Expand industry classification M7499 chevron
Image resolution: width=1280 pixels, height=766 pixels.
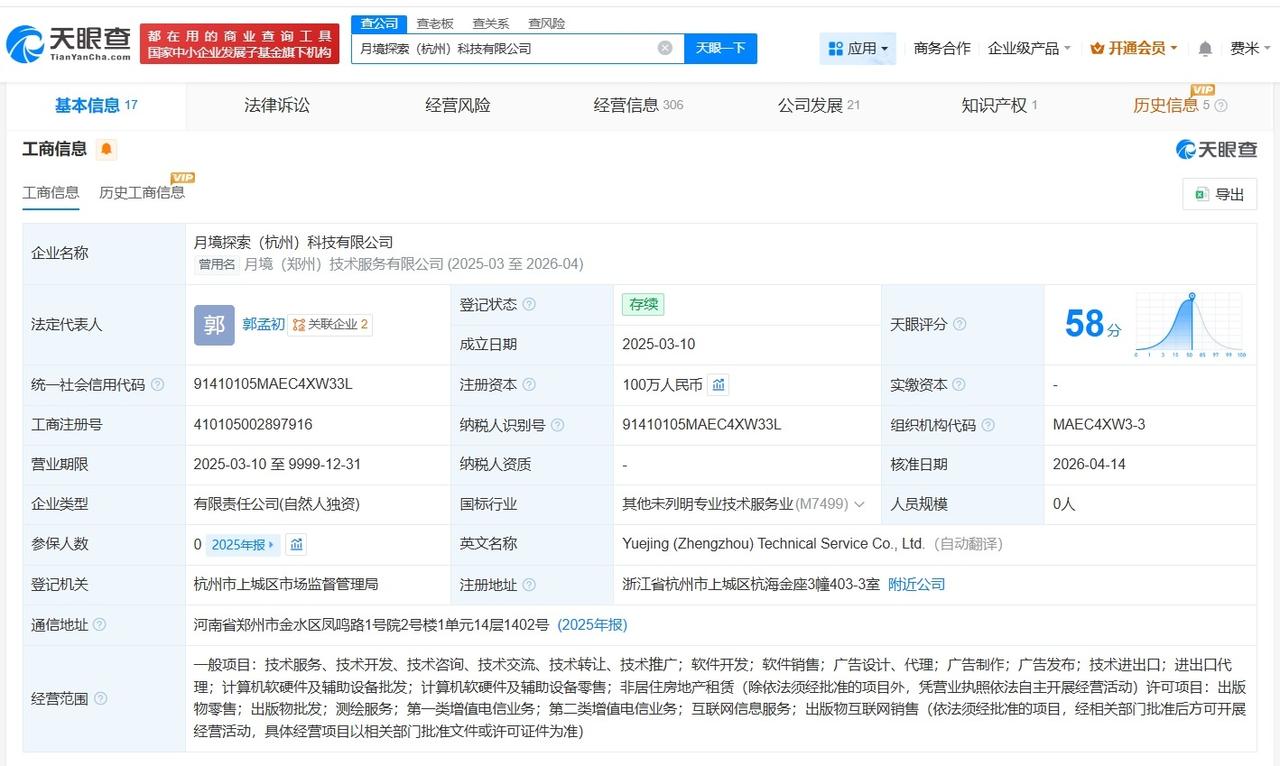(859, 505)
